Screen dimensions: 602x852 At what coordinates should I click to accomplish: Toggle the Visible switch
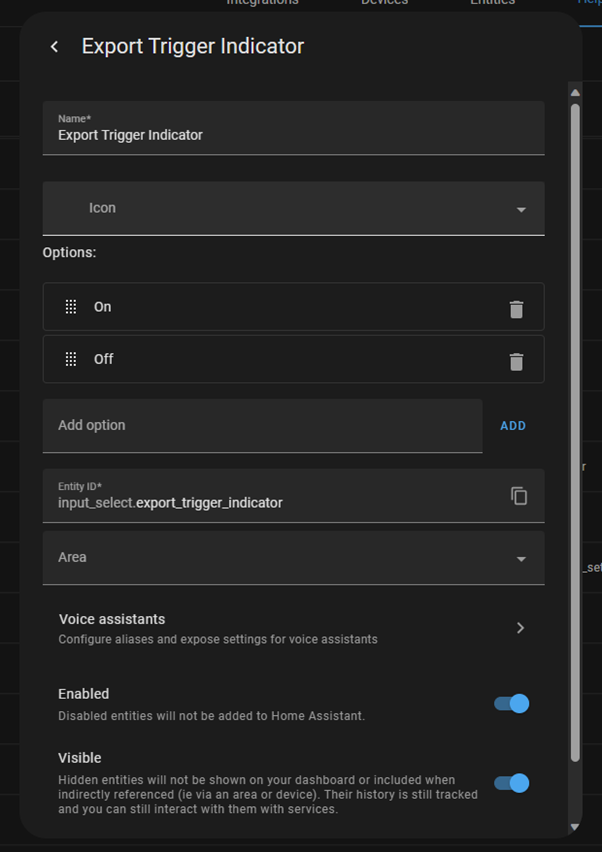pos(511,783)
